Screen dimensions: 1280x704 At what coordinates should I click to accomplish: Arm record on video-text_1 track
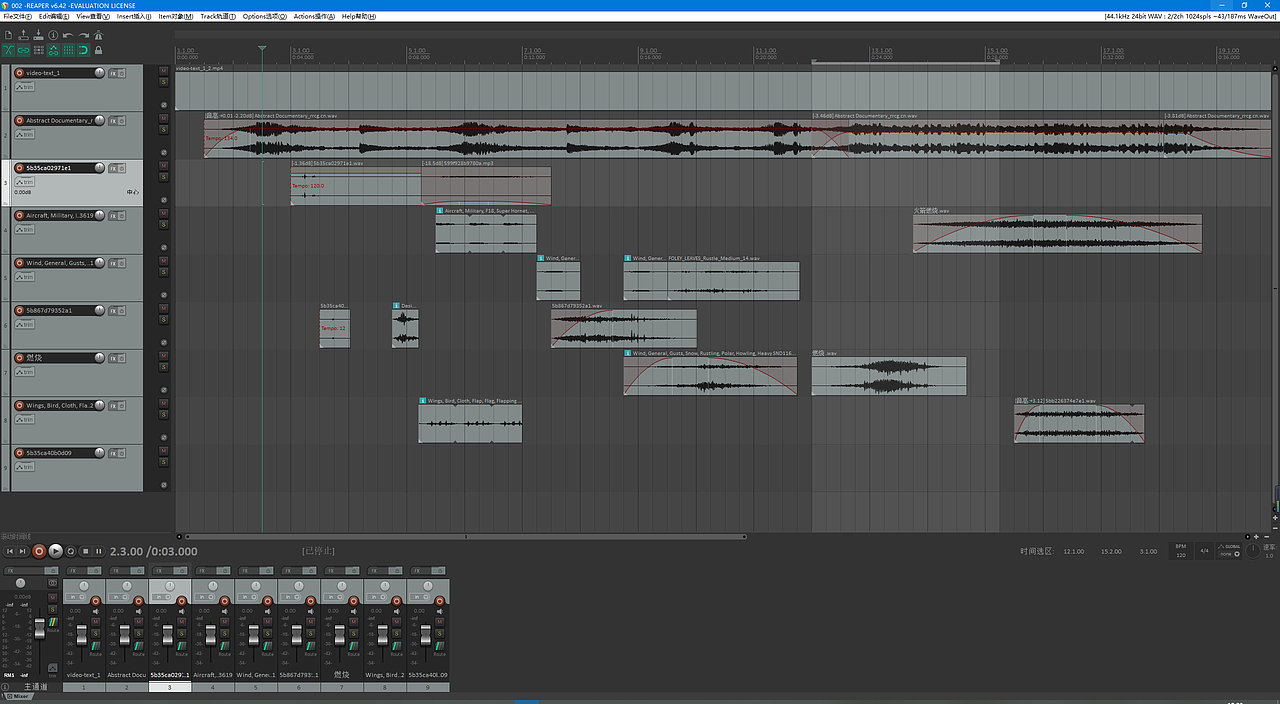[x=19, y=73]
